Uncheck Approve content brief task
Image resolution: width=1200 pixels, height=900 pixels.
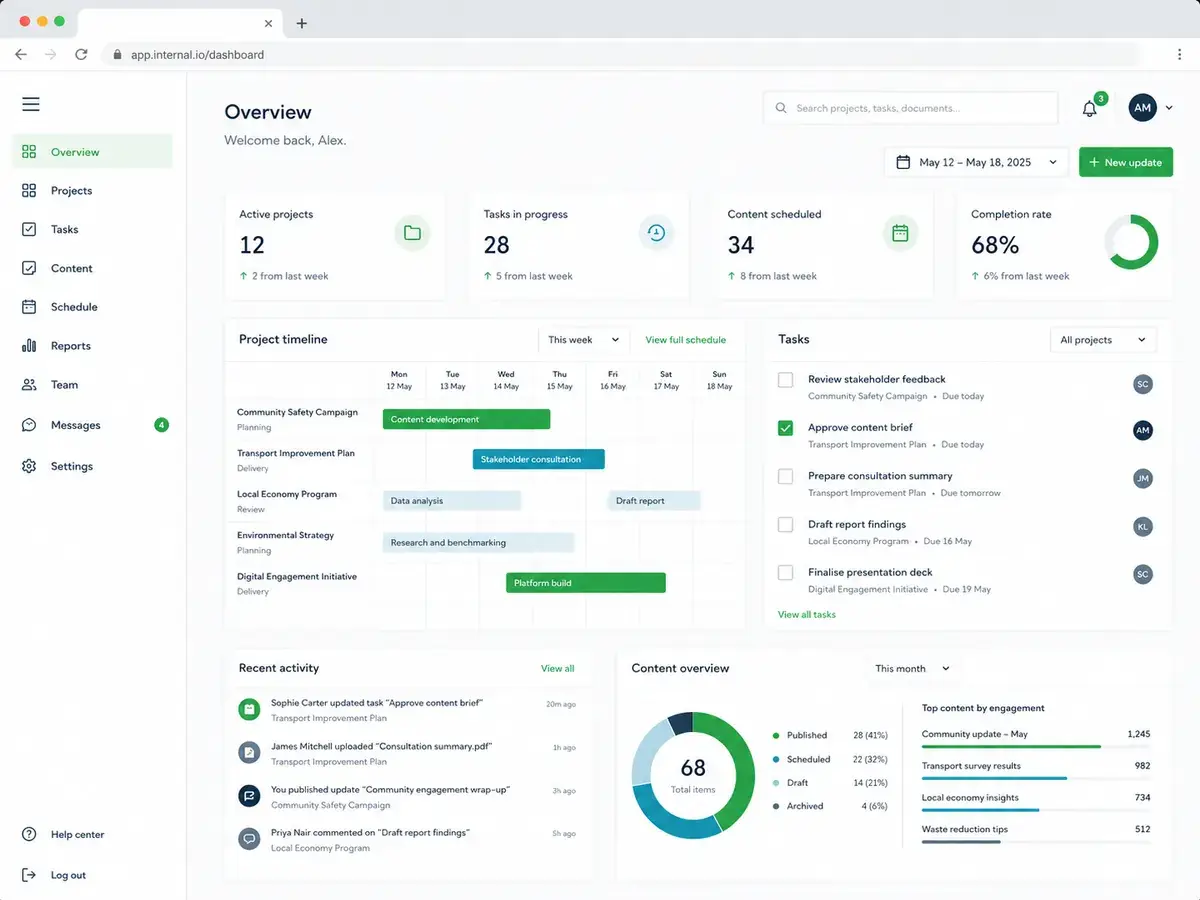(786, 428)
